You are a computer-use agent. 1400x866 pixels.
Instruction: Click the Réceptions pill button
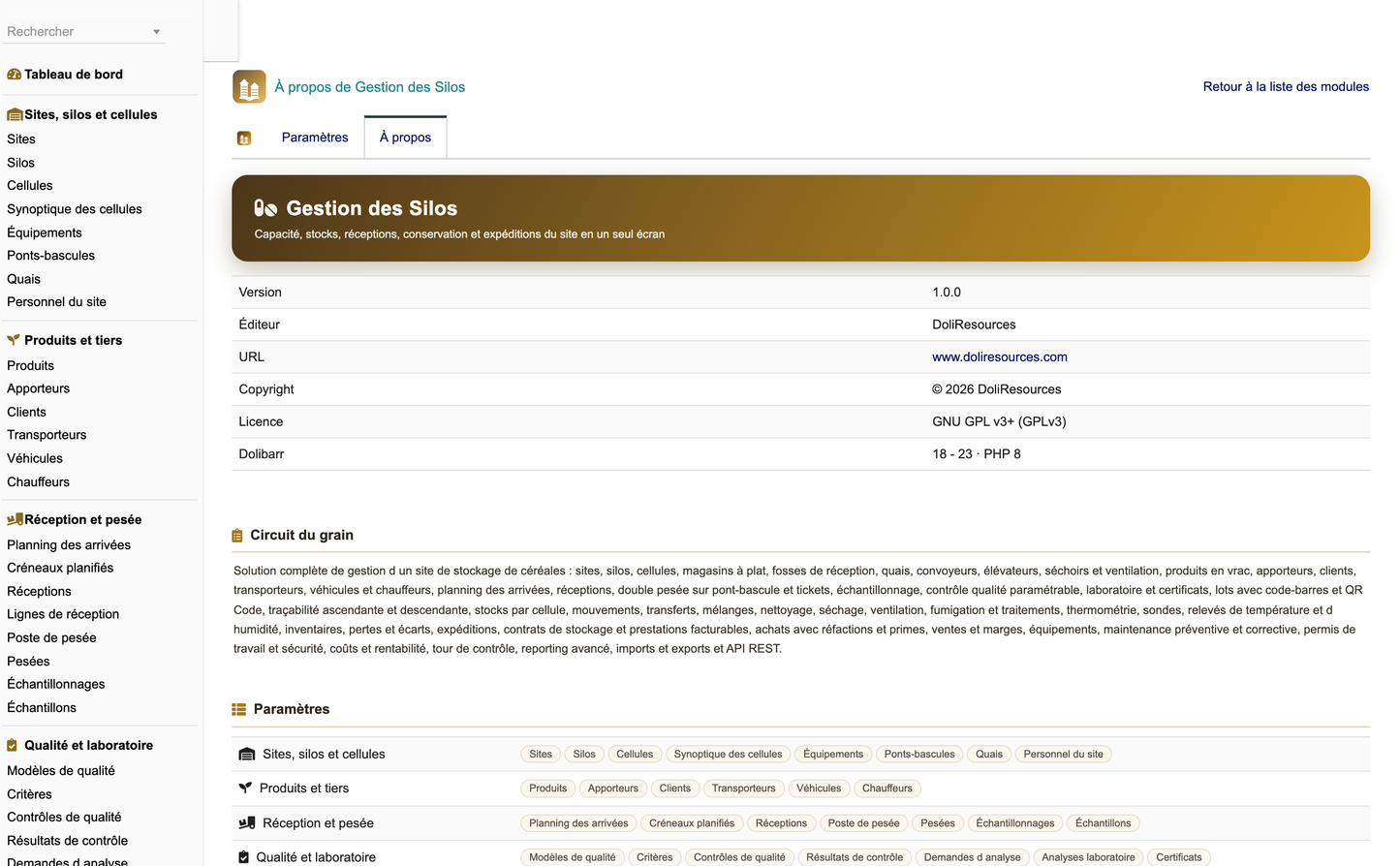click(781, 823)
